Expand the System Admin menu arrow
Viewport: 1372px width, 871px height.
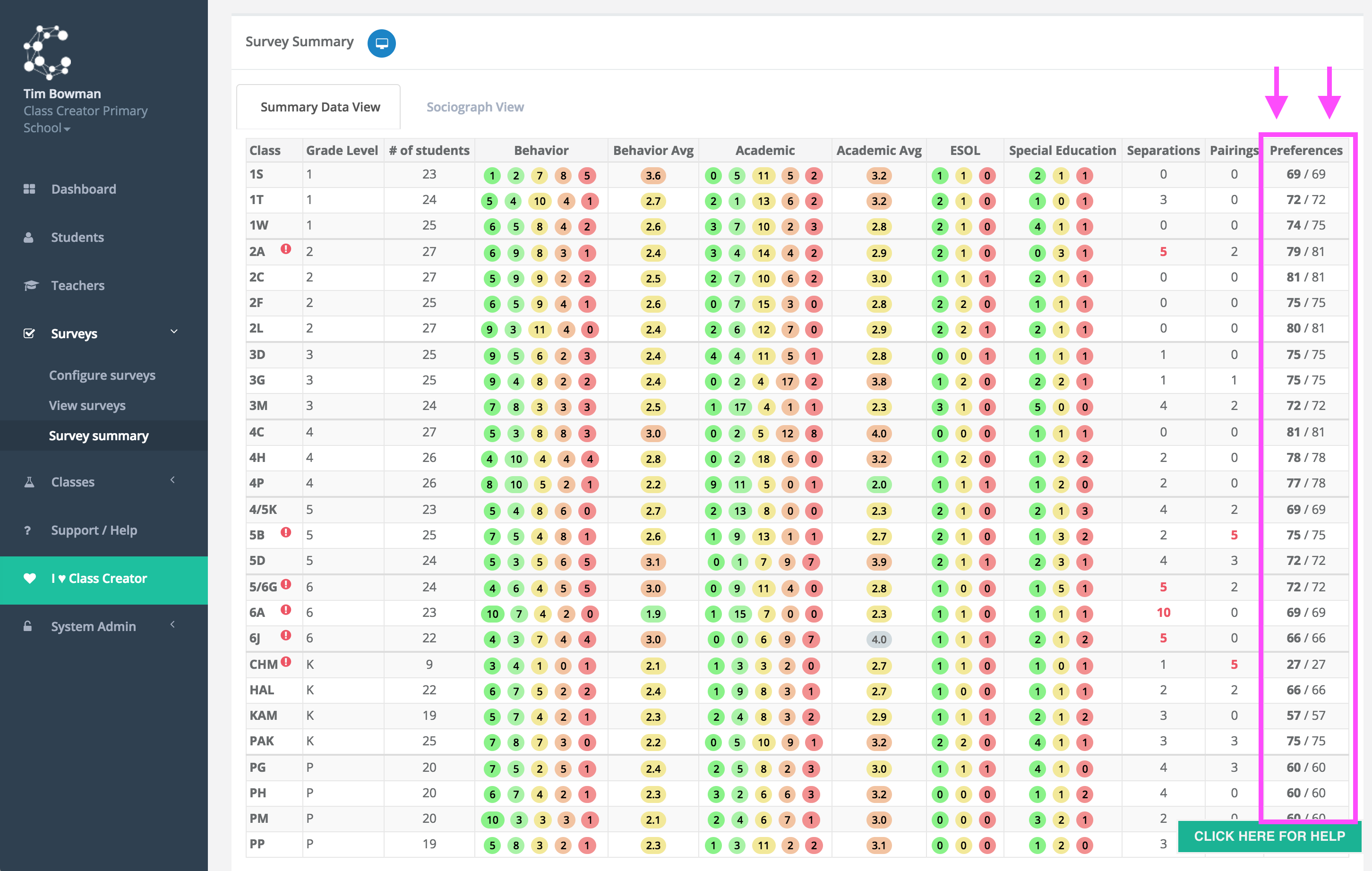point(172,625)
